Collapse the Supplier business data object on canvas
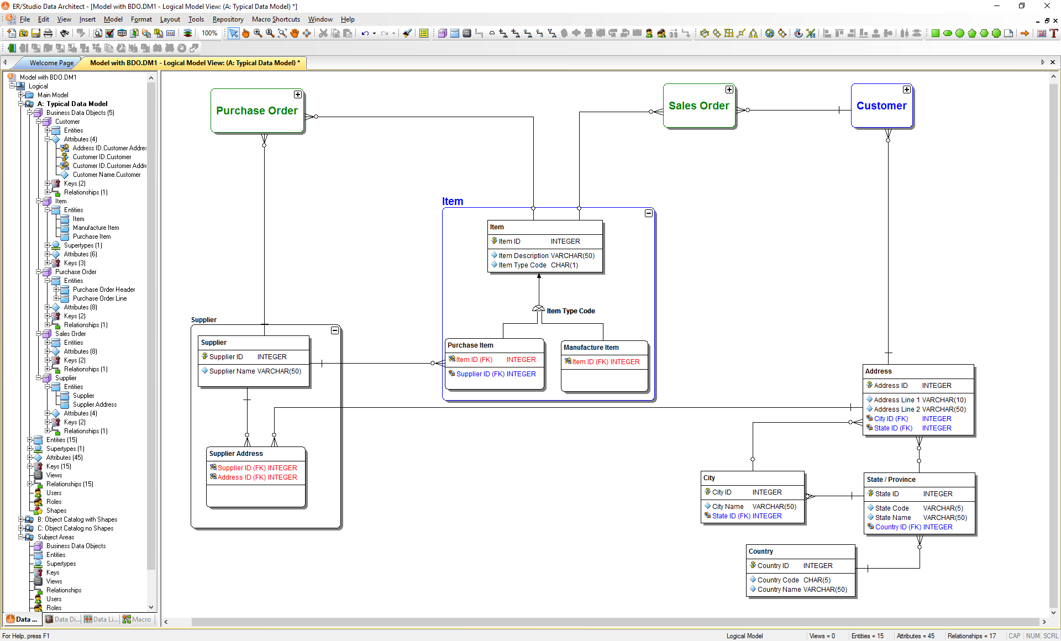 334,330
